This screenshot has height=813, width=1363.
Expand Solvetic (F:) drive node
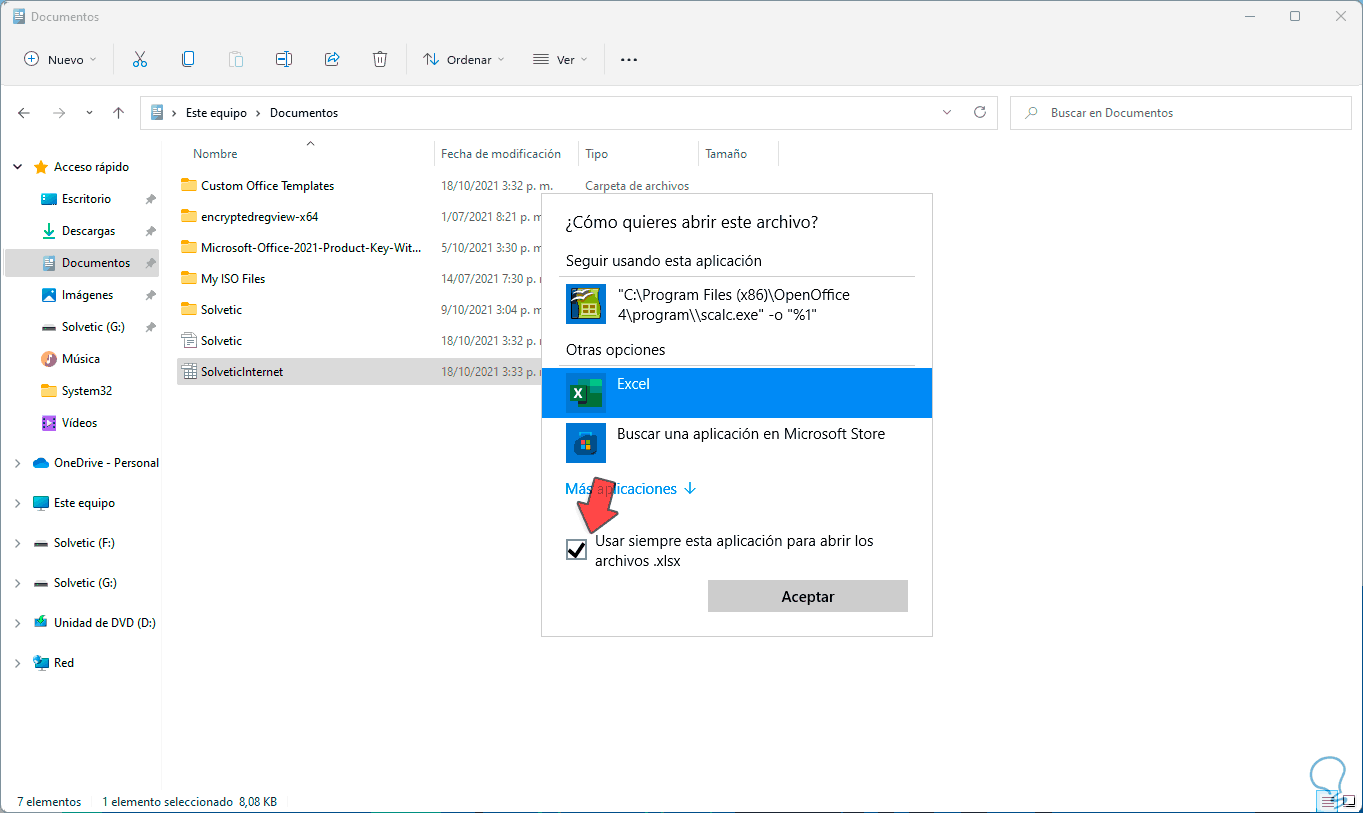(x=17, y=543)
